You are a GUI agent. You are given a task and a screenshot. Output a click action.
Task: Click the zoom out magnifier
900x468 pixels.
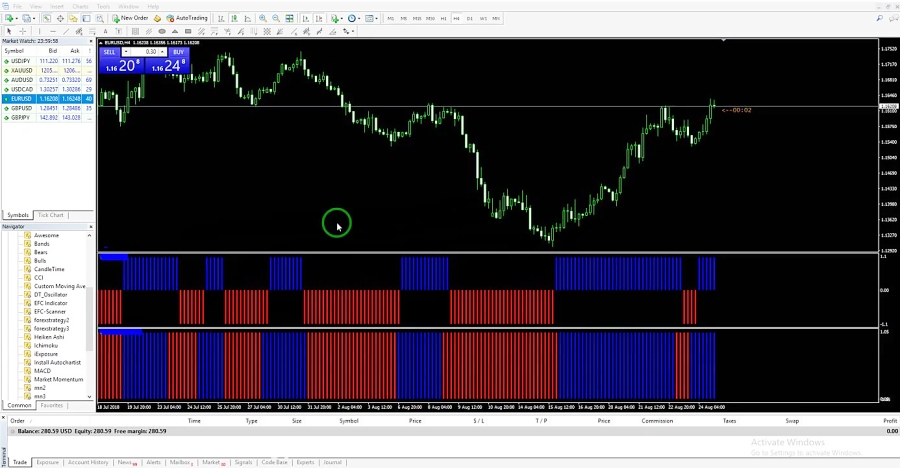tap(276, 18)
